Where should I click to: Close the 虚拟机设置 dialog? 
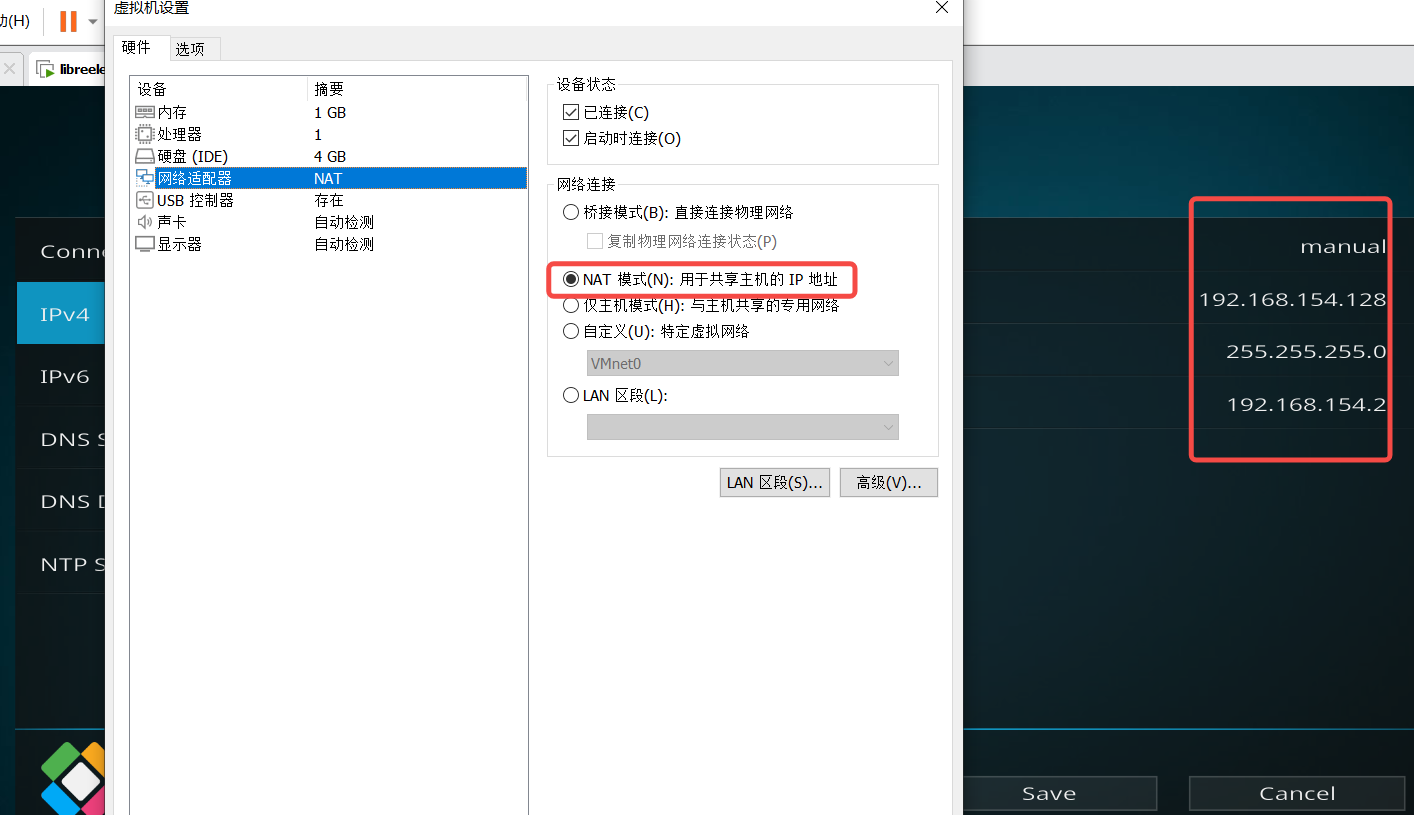click(941, 7)
